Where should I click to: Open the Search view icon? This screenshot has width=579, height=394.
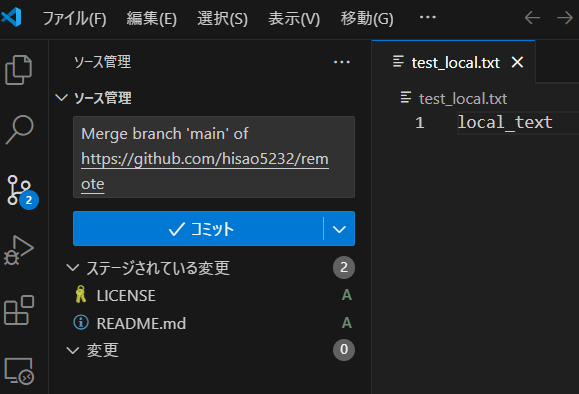click(19, 129)
